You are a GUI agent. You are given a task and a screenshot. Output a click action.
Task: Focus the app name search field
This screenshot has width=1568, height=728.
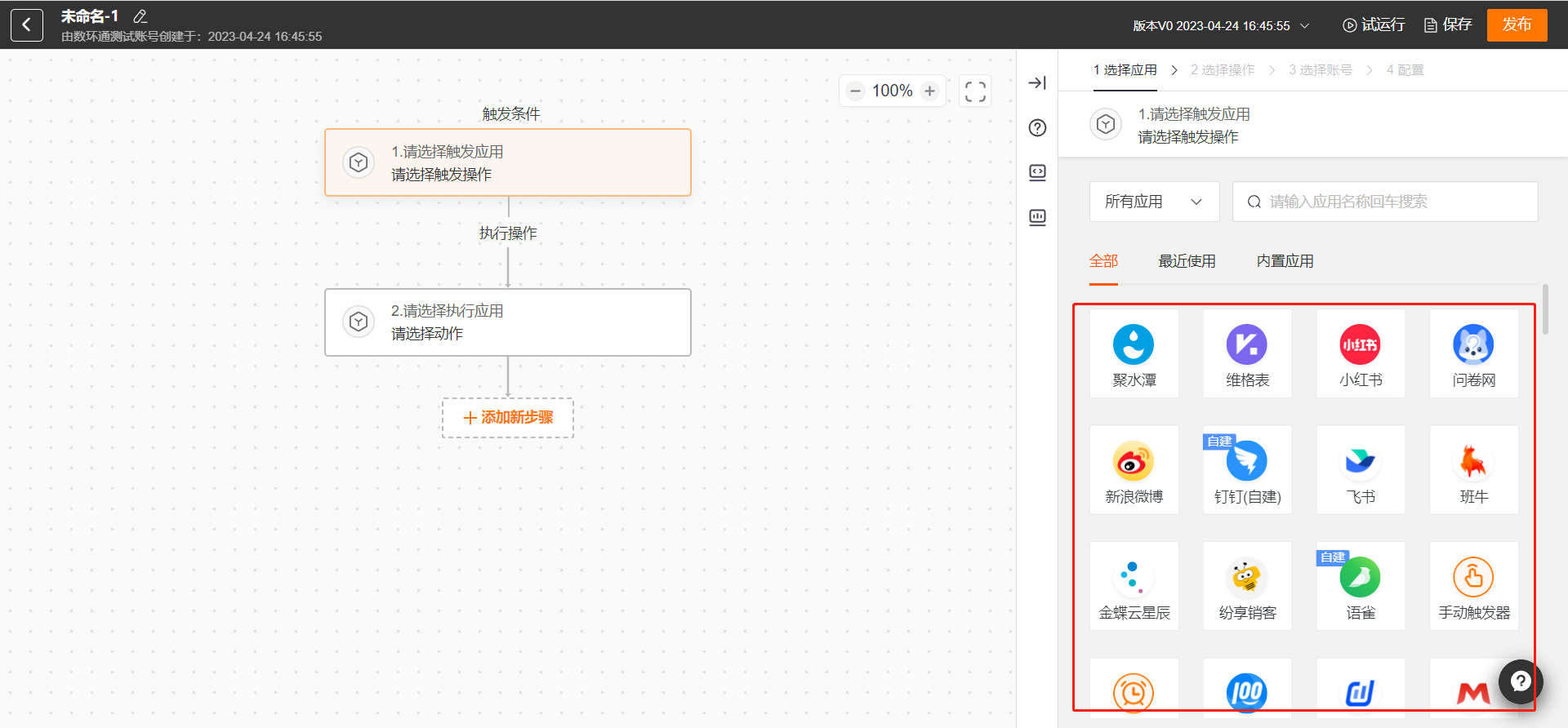[x=1385, y=202]
